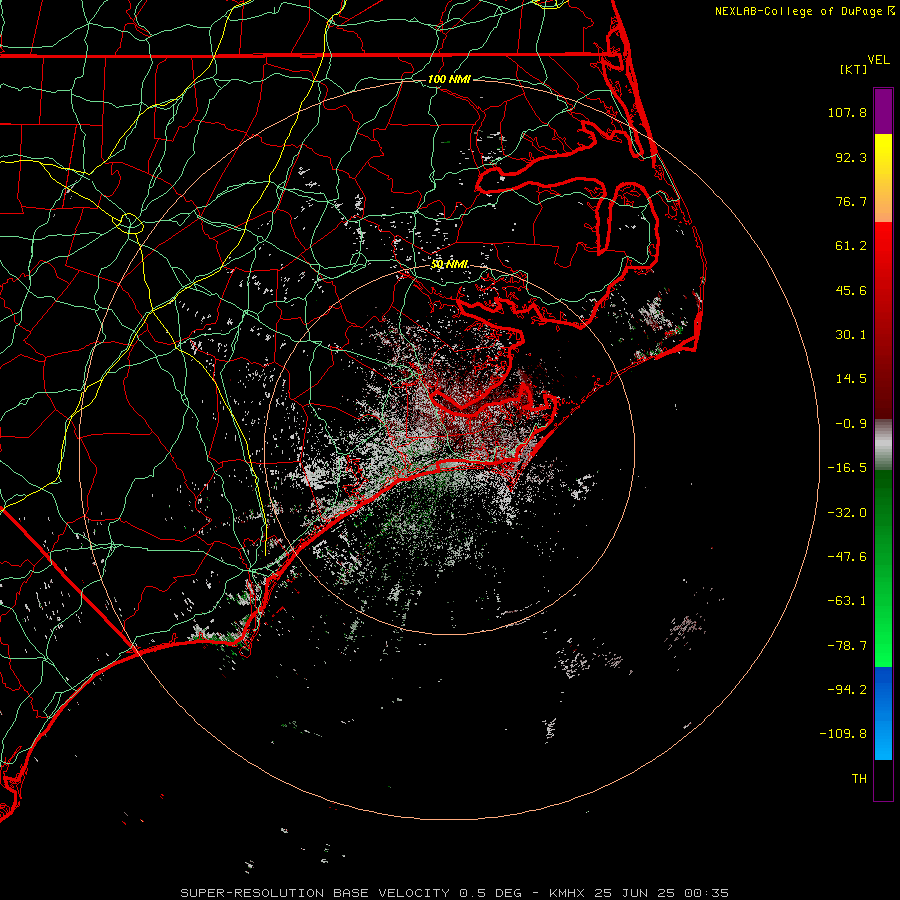
Task: Click the TH threshold label
Action: [859, 779]
